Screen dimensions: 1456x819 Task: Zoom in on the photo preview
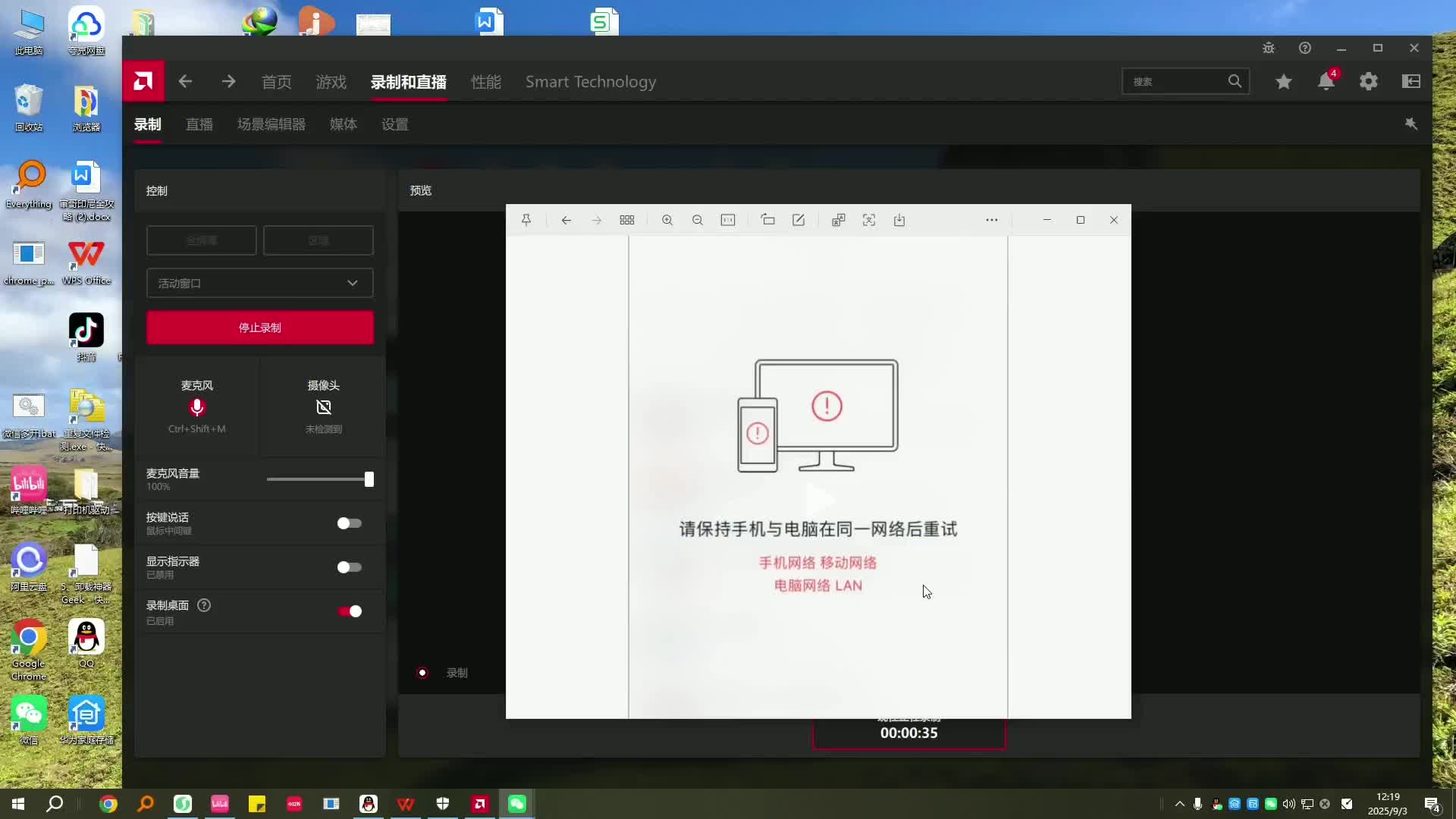coord(667,220)
